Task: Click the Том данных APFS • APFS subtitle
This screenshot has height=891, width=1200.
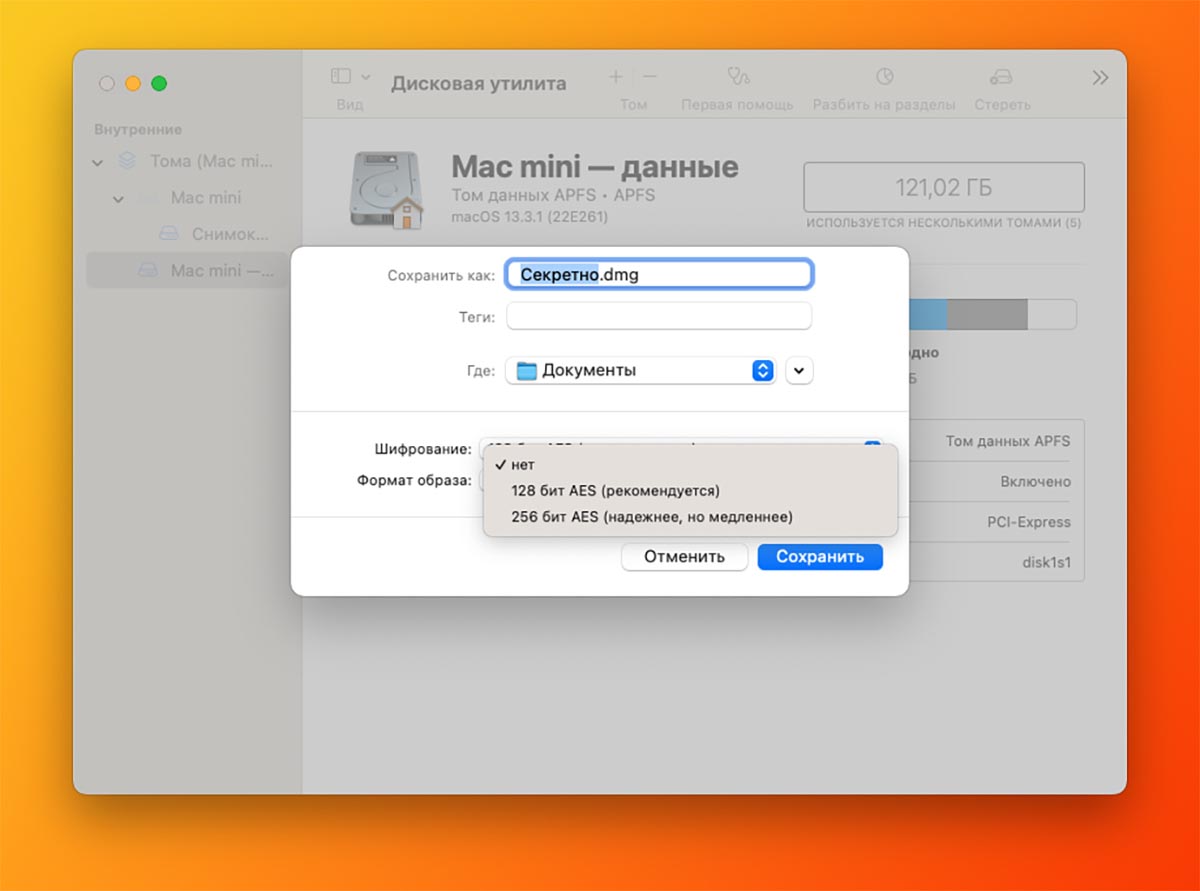Action: tap(553, 195)
